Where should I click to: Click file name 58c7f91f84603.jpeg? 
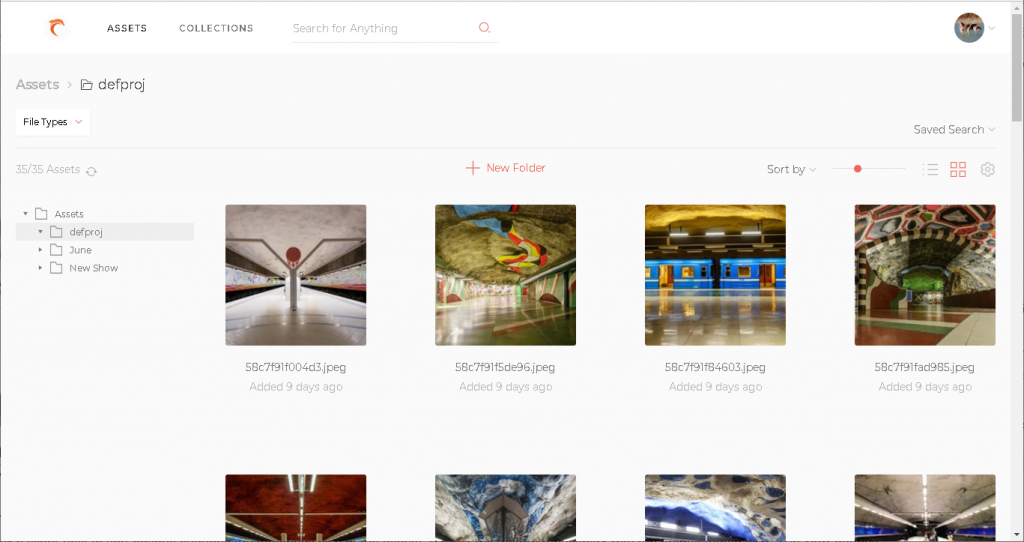[x=715, y=367]
